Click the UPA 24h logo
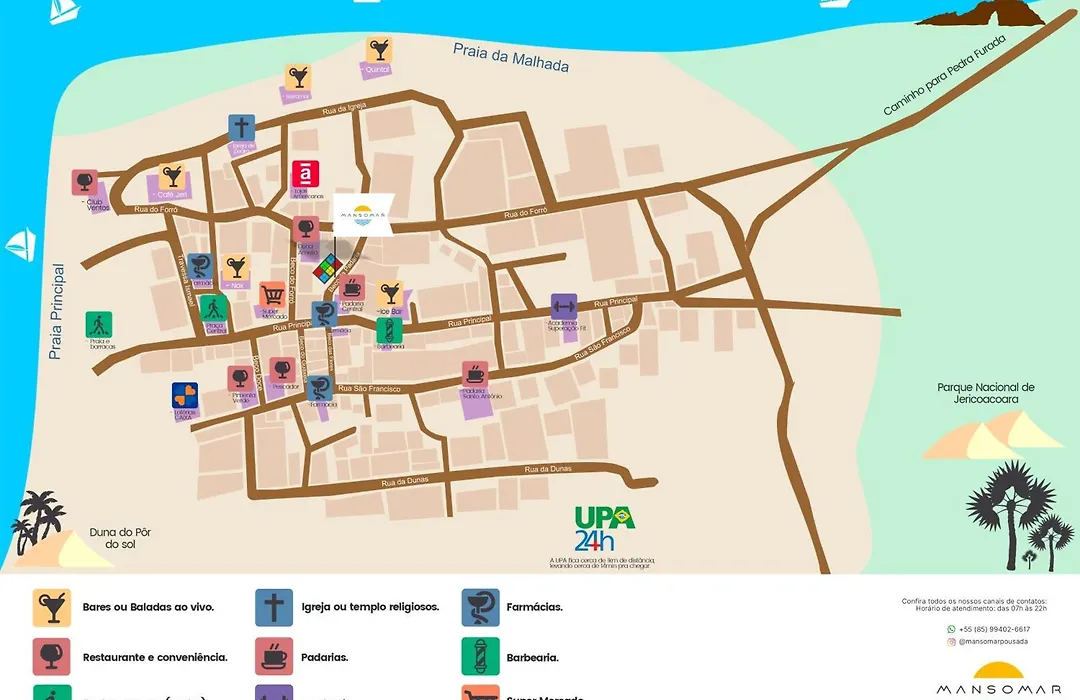 (605, 528)
